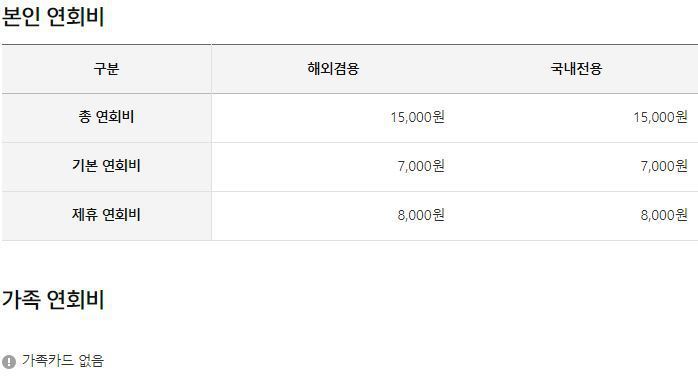Screen dimensions: 698x389
Task: Click the 8,000원 value under 해외겸용
Action: coord(421,215)
